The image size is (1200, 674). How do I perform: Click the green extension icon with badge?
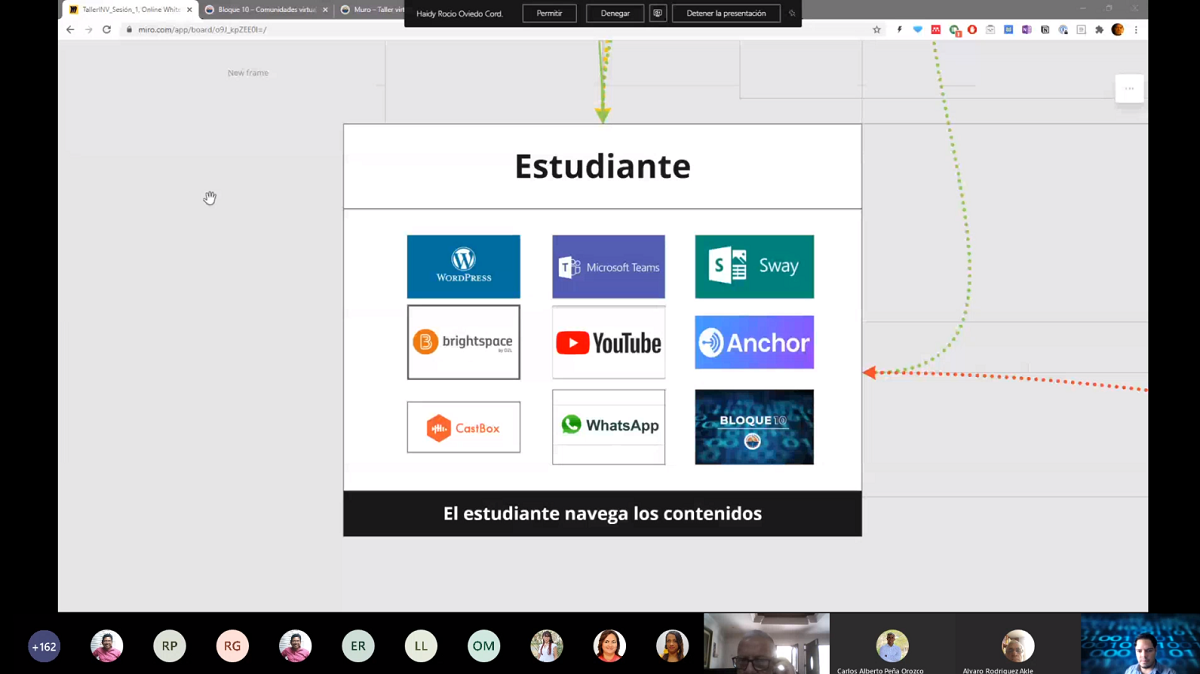[954, 31]
